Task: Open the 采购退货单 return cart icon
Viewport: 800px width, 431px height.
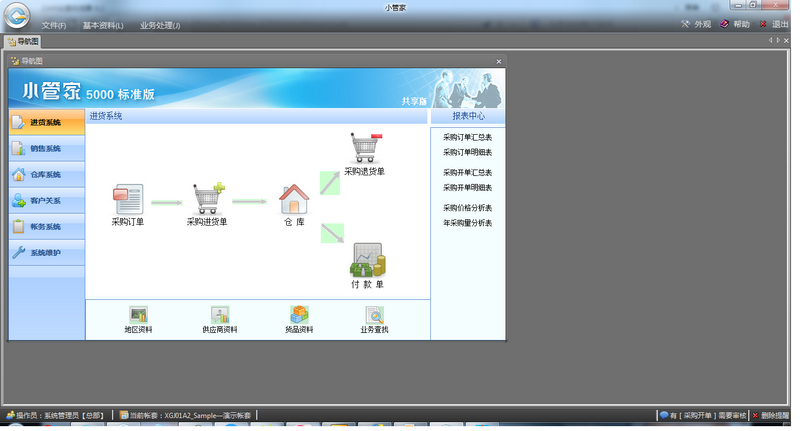Action: click(365, 148)
